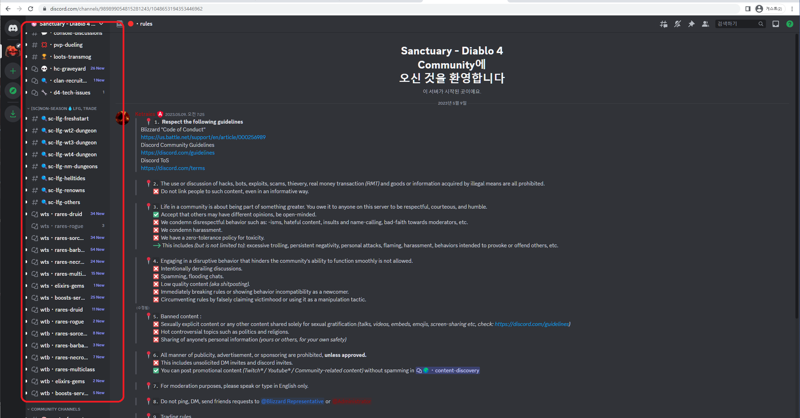Open the Blizzard Code of Conduct battle.net link

point(203,137)
